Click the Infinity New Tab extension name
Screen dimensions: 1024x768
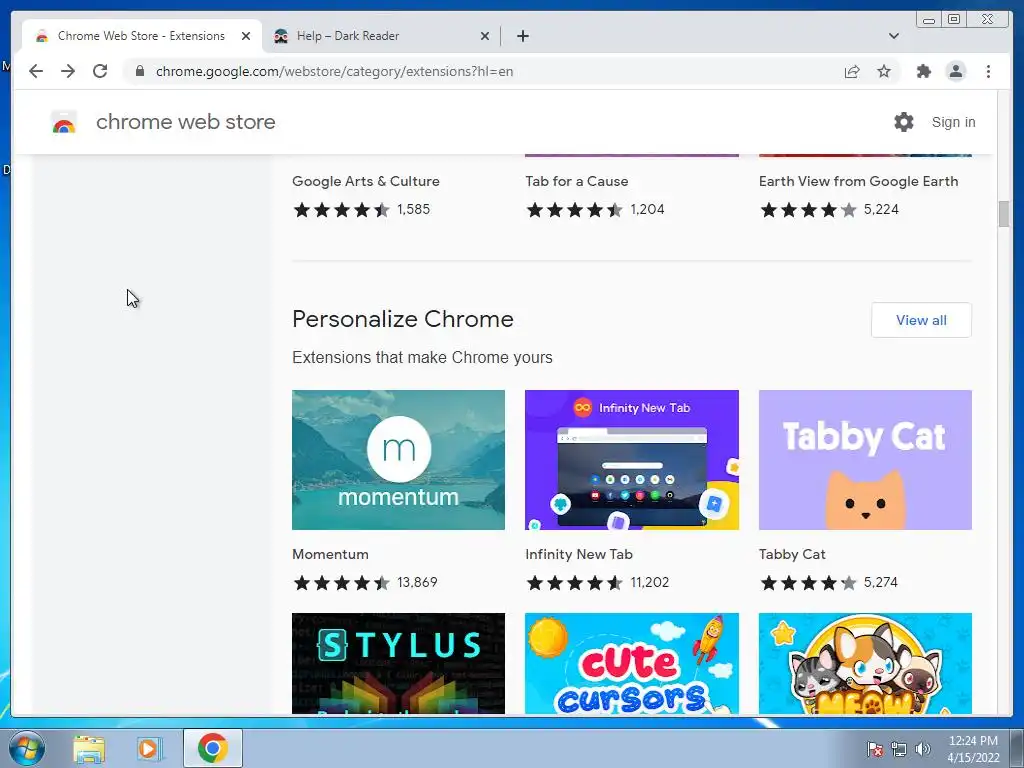click(x=579, y=554)
